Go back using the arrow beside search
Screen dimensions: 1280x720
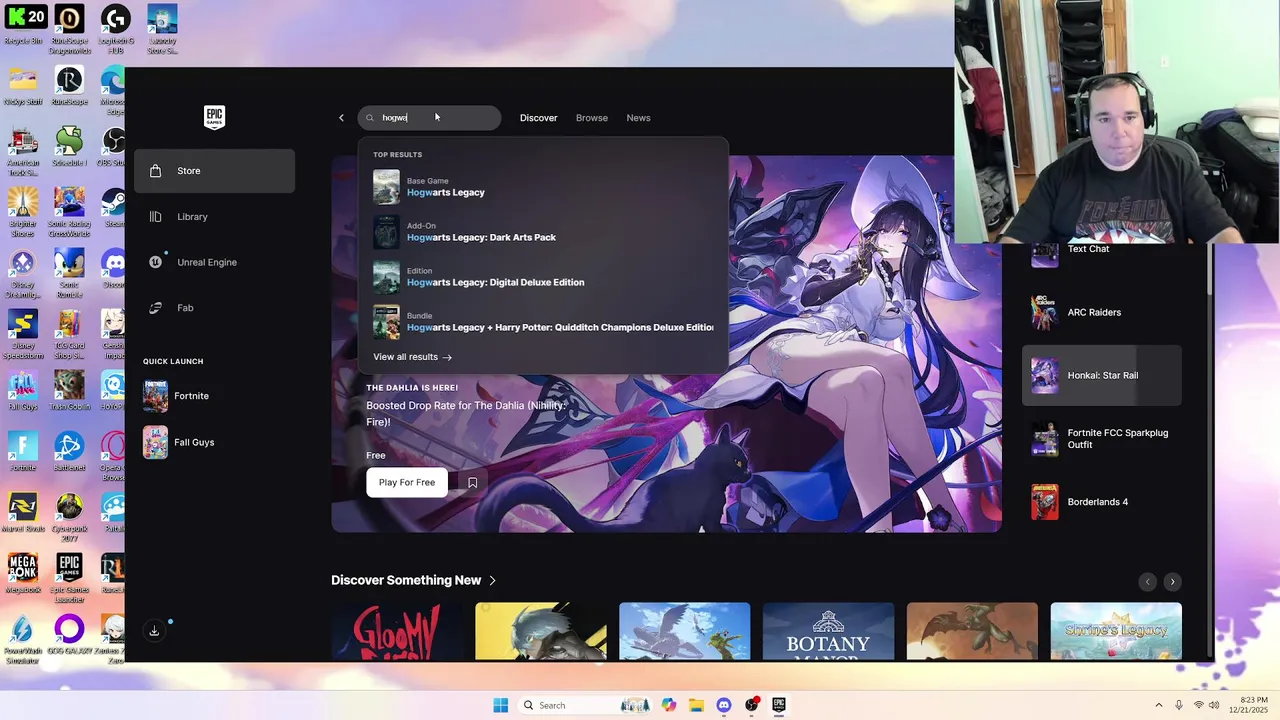341,118
